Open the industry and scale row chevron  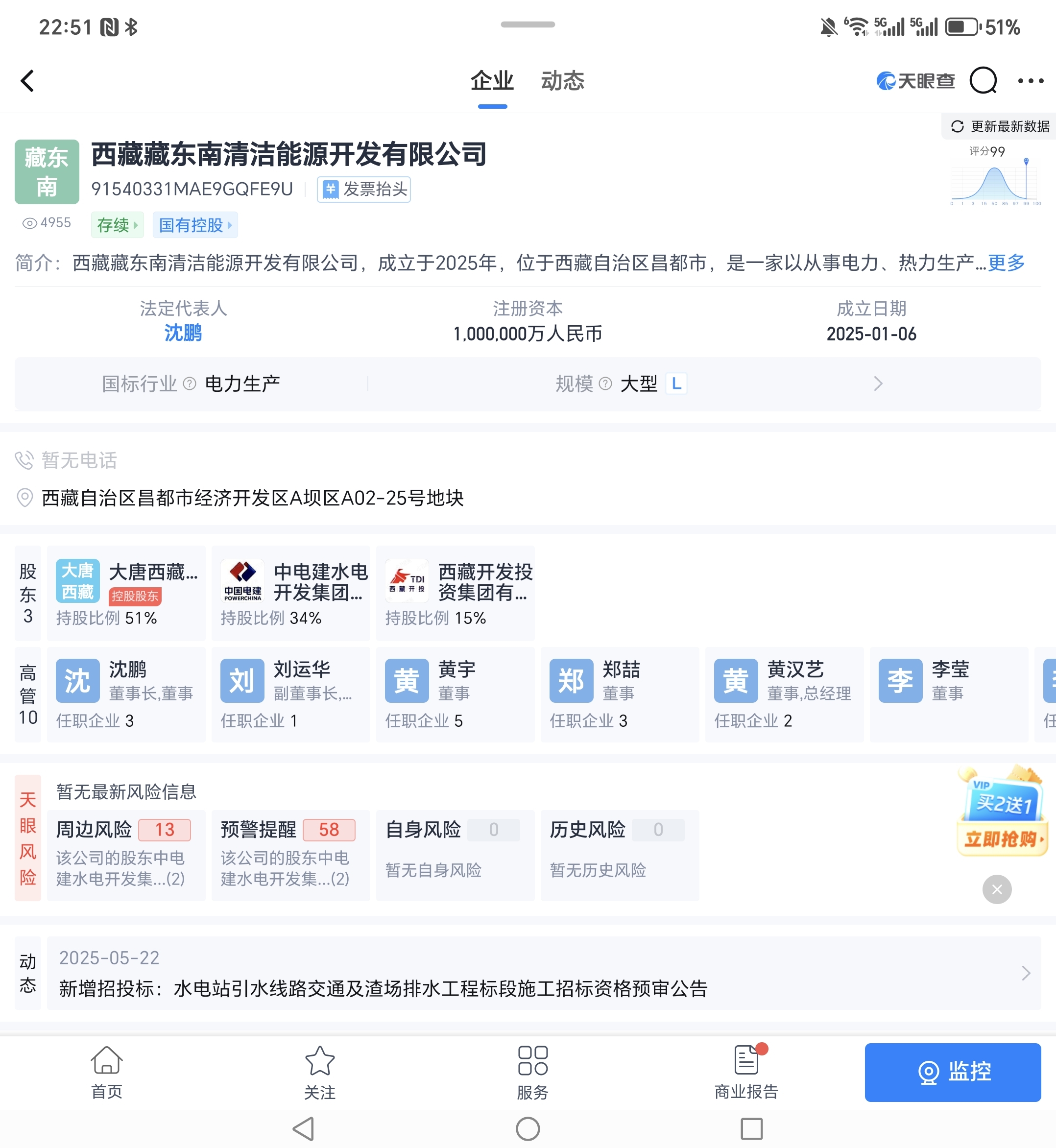pos(878,383)
